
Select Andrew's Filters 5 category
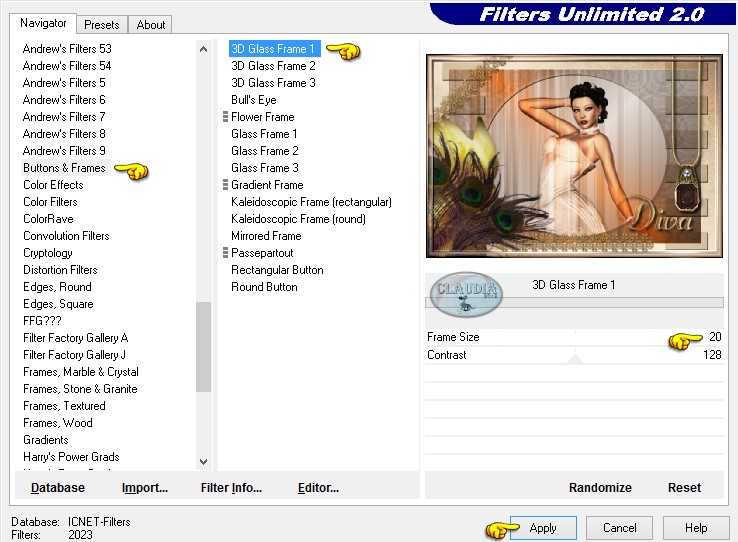64,83
